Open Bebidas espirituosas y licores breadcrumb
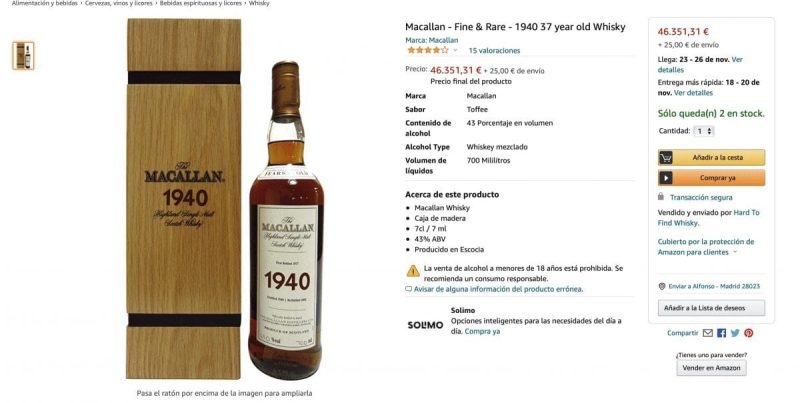 [201, 3]
